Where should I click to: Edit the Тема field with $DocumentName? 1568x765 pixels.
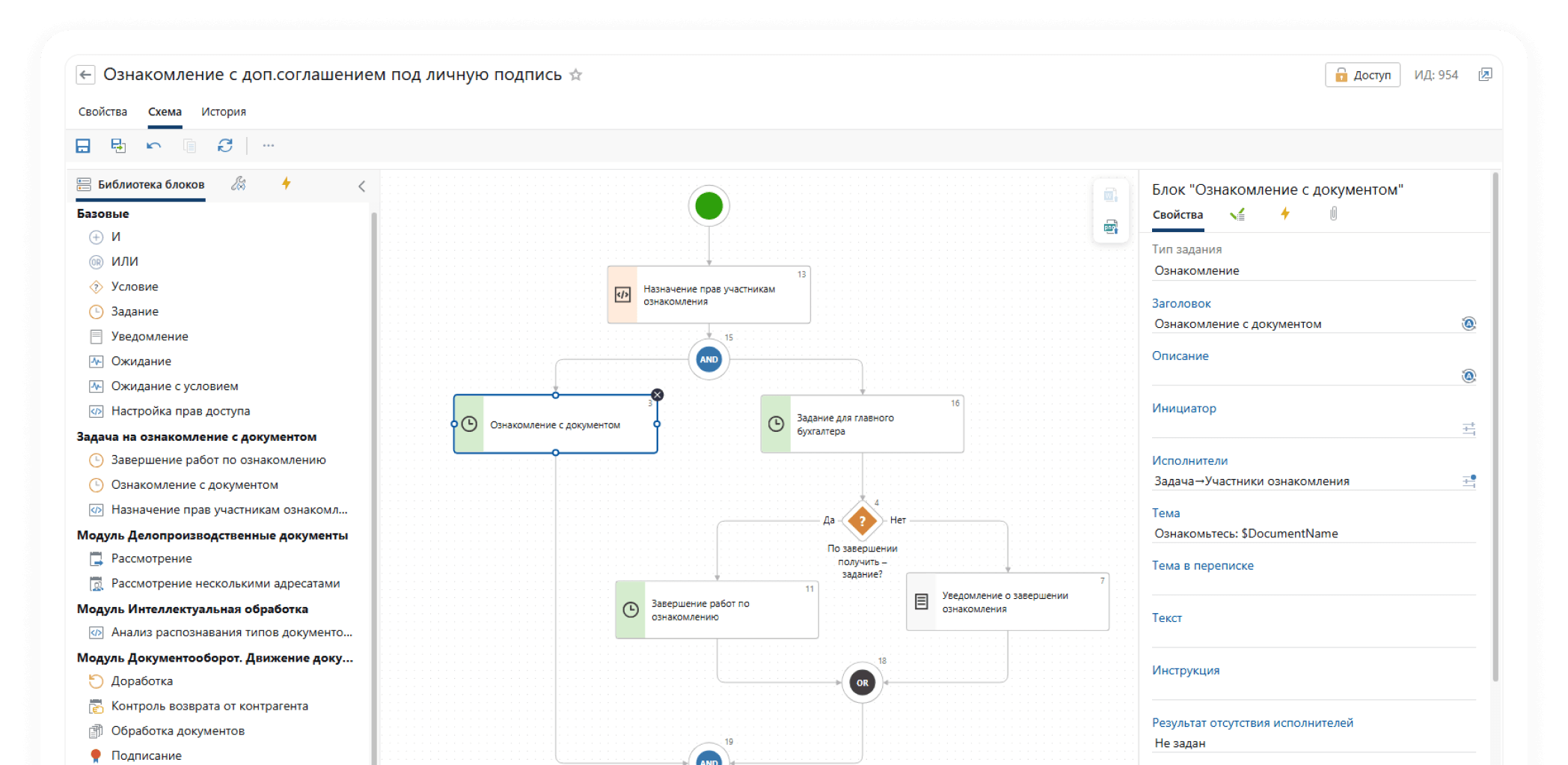[1313, 534]
